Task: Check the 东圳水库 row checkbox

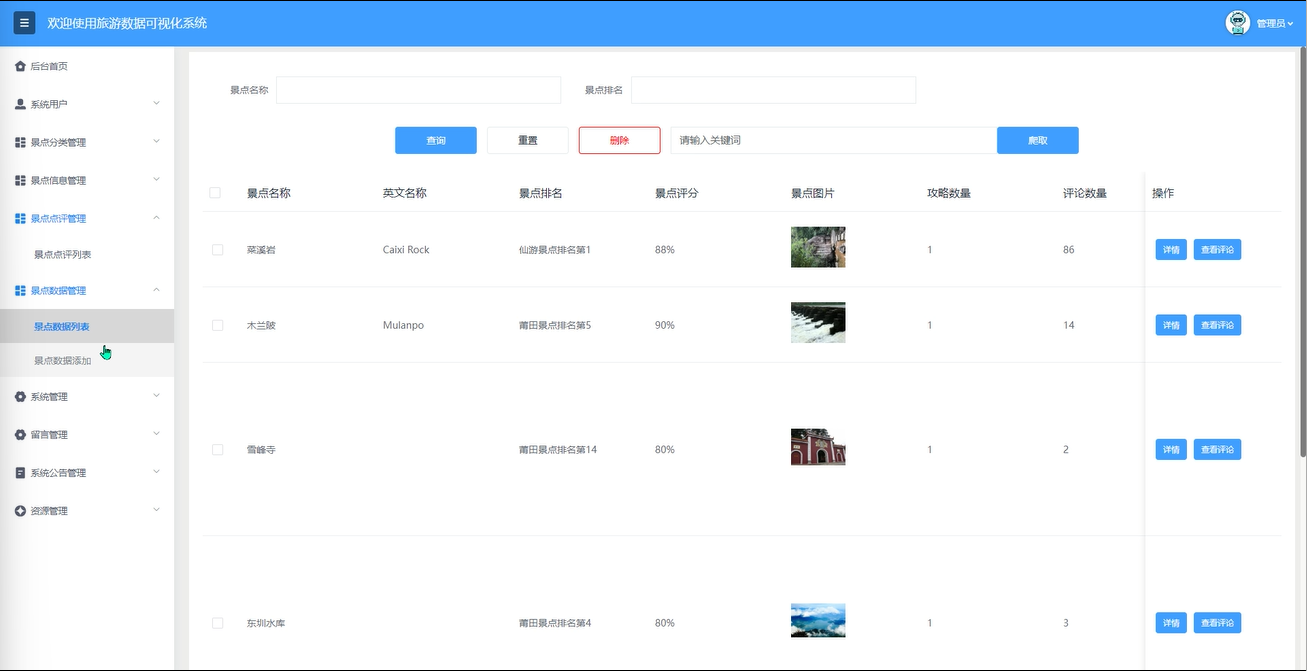Action: [x=218, y=623]
